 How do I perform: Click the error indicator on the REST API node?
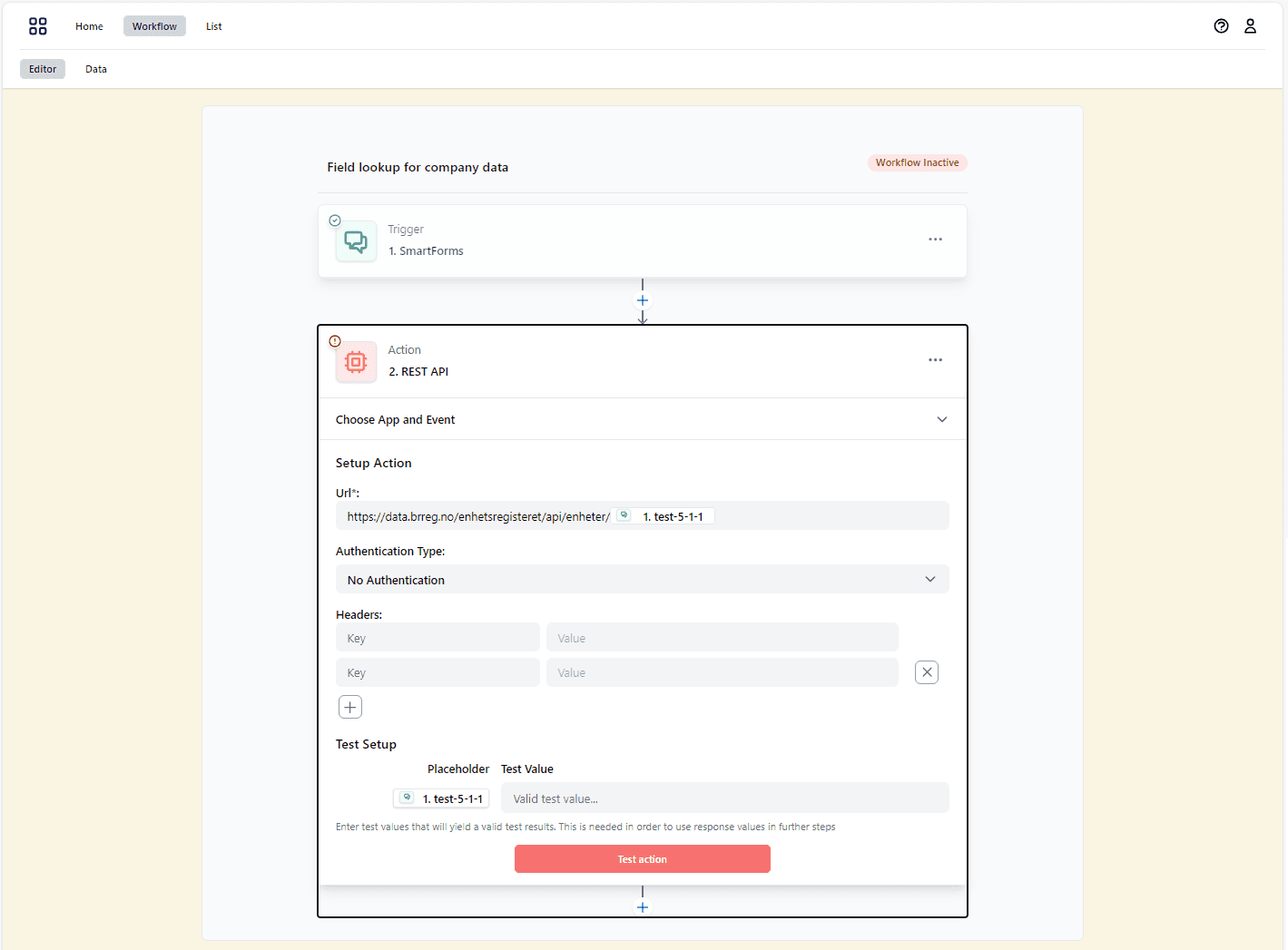pyautogui.click(x=334, y=340)
